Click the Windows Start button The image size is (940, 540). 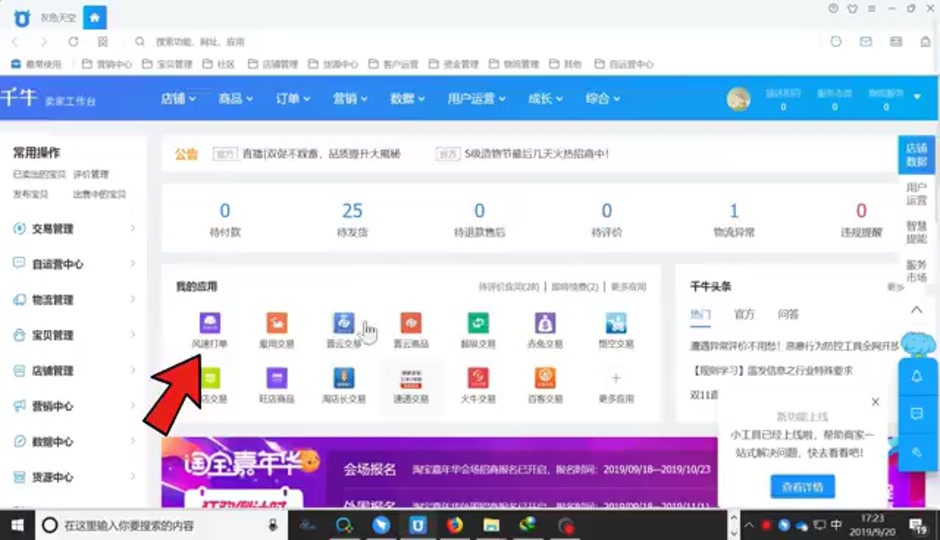pyautogui.click(x=17, y=526)
